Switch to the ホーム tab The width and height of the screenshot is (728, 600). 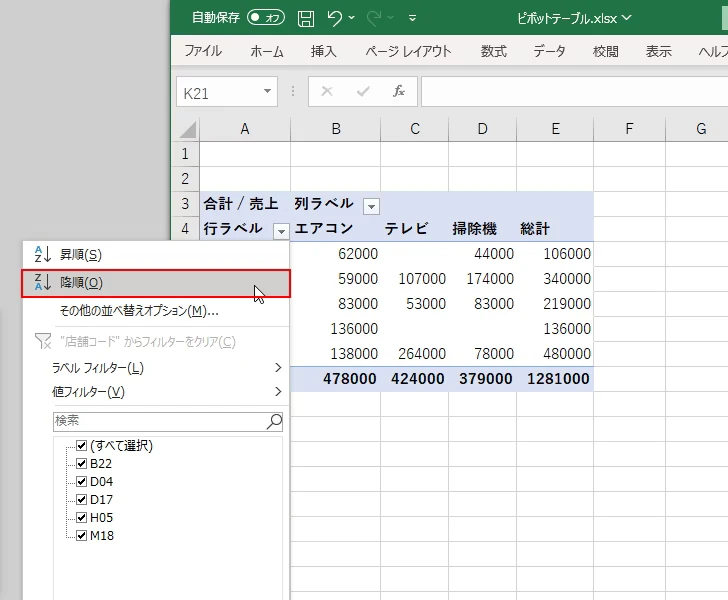(266, 51)
